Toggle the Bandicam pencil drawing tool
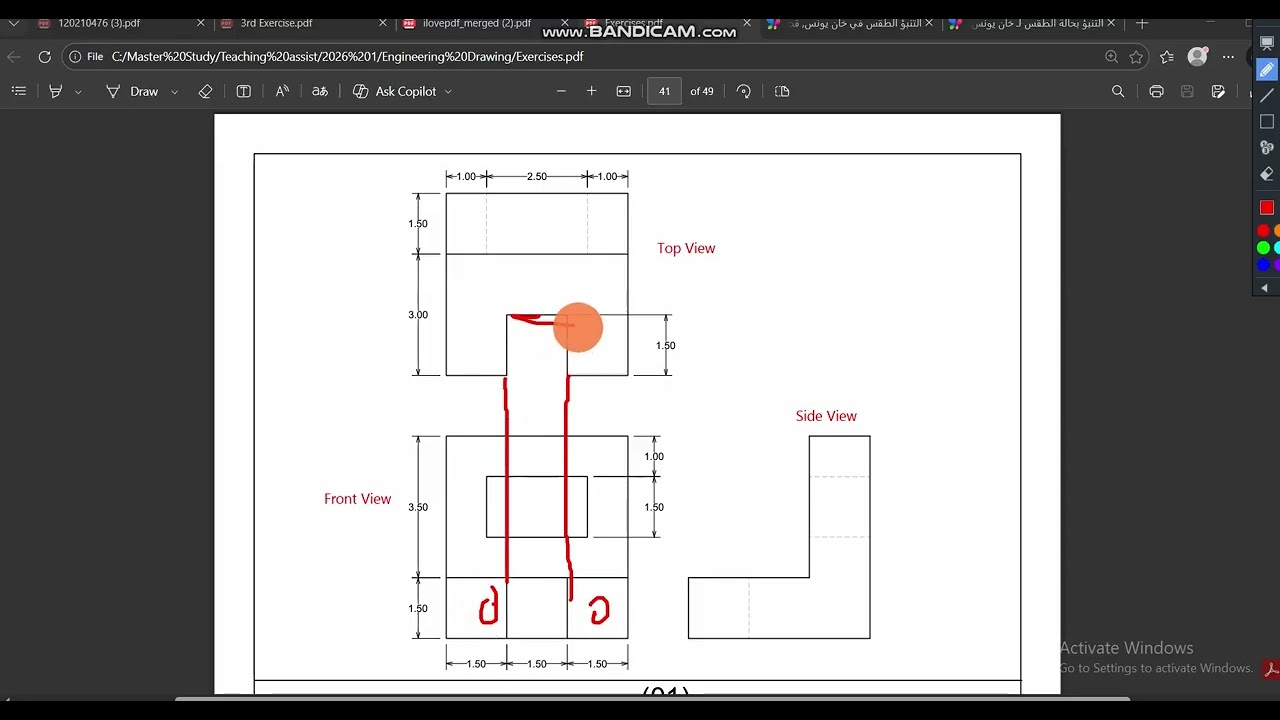The height and width of the screenshot is (720, 1280). point(1267,69)
